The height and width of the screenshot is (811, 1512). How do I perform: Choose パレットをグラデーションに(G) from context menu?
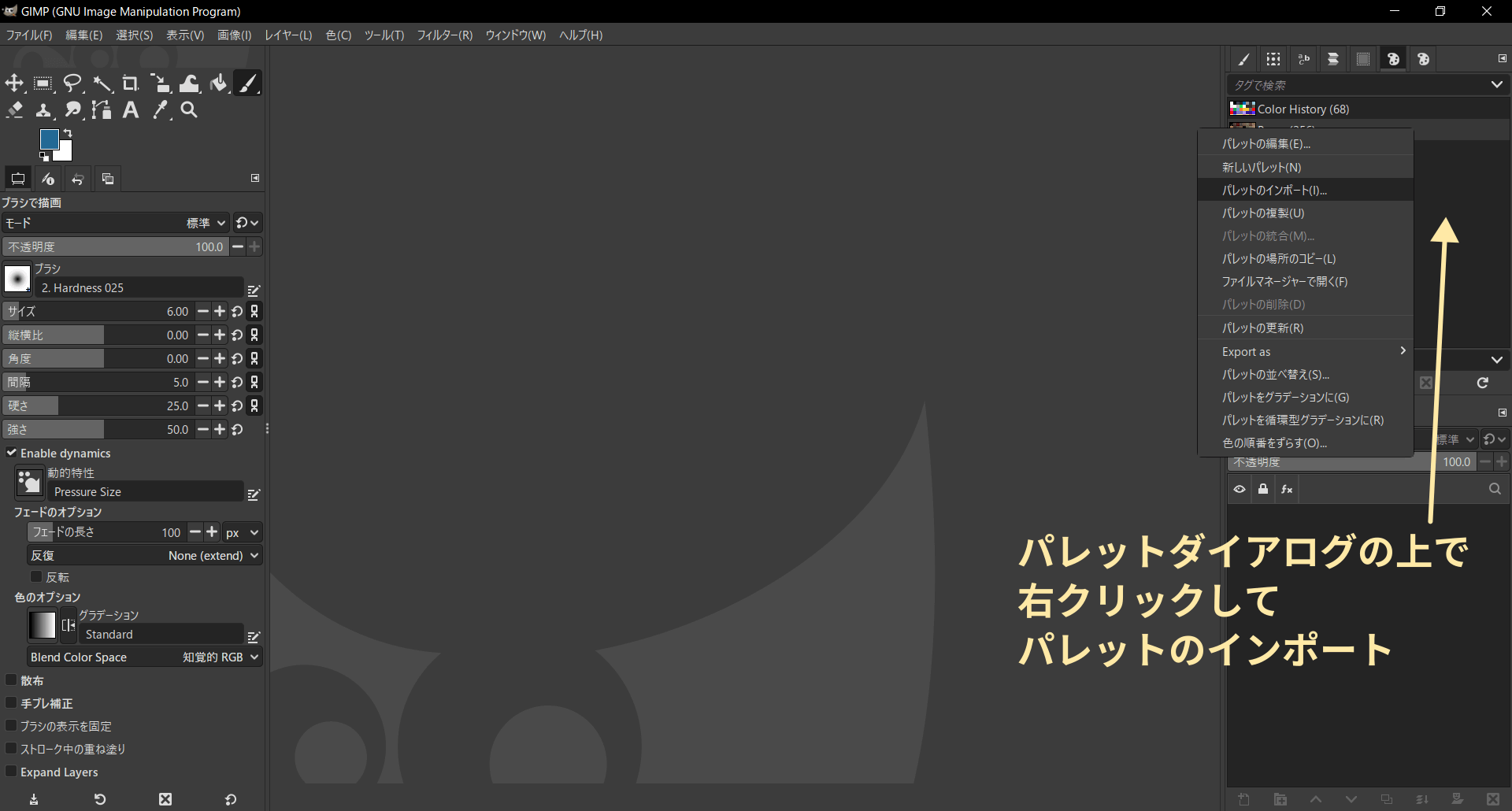click(1306, 397)
